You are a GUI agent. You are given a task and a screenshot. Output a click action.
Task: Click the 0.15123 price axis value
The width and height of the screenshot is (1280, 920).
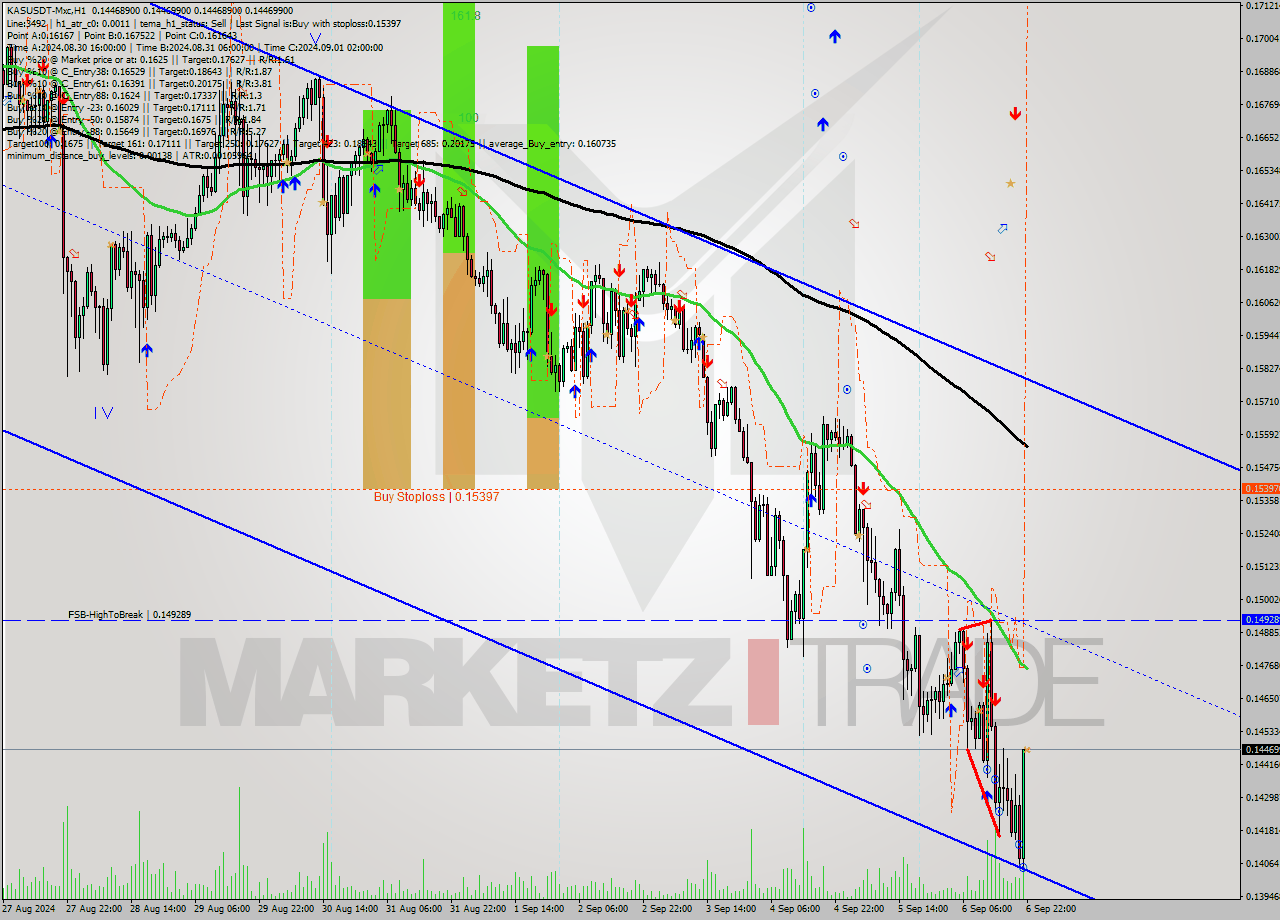tap(1262, 567)
